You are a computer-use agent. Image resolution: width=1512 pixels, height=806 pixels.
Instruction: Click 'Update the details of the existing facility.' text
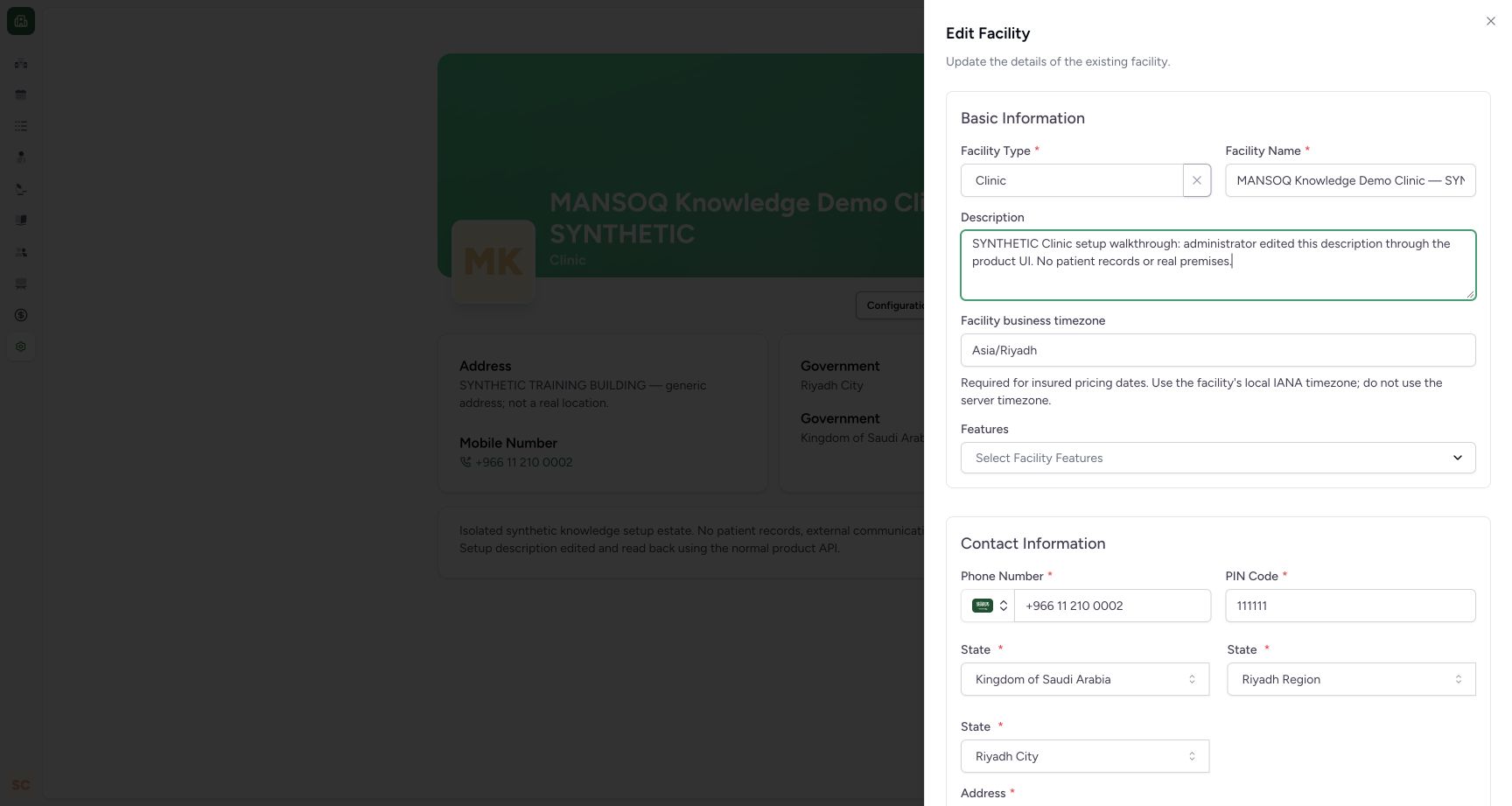1058,61
